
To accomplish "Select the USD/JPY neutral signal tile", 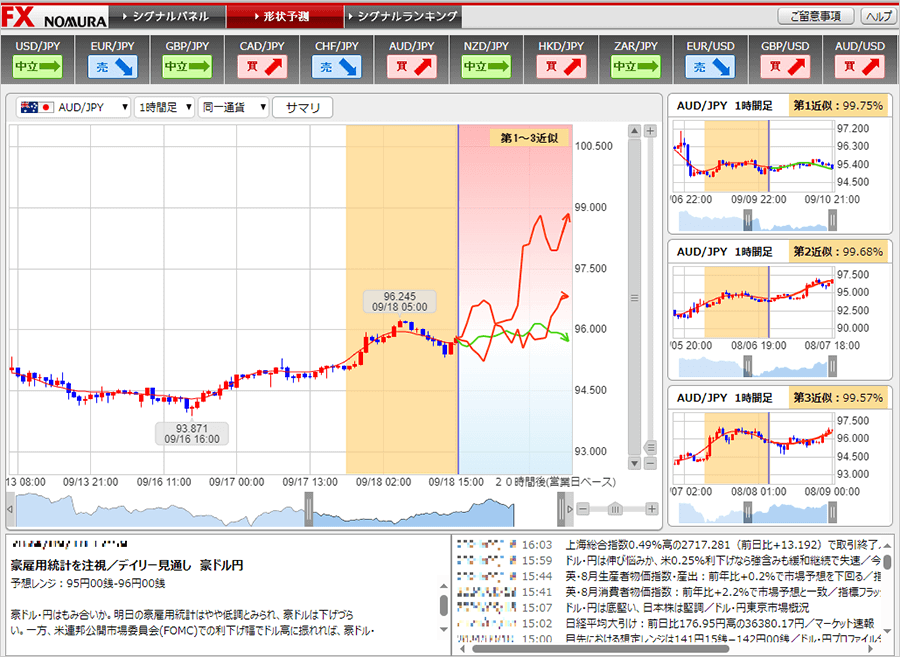I will click(x=37, y=60).
